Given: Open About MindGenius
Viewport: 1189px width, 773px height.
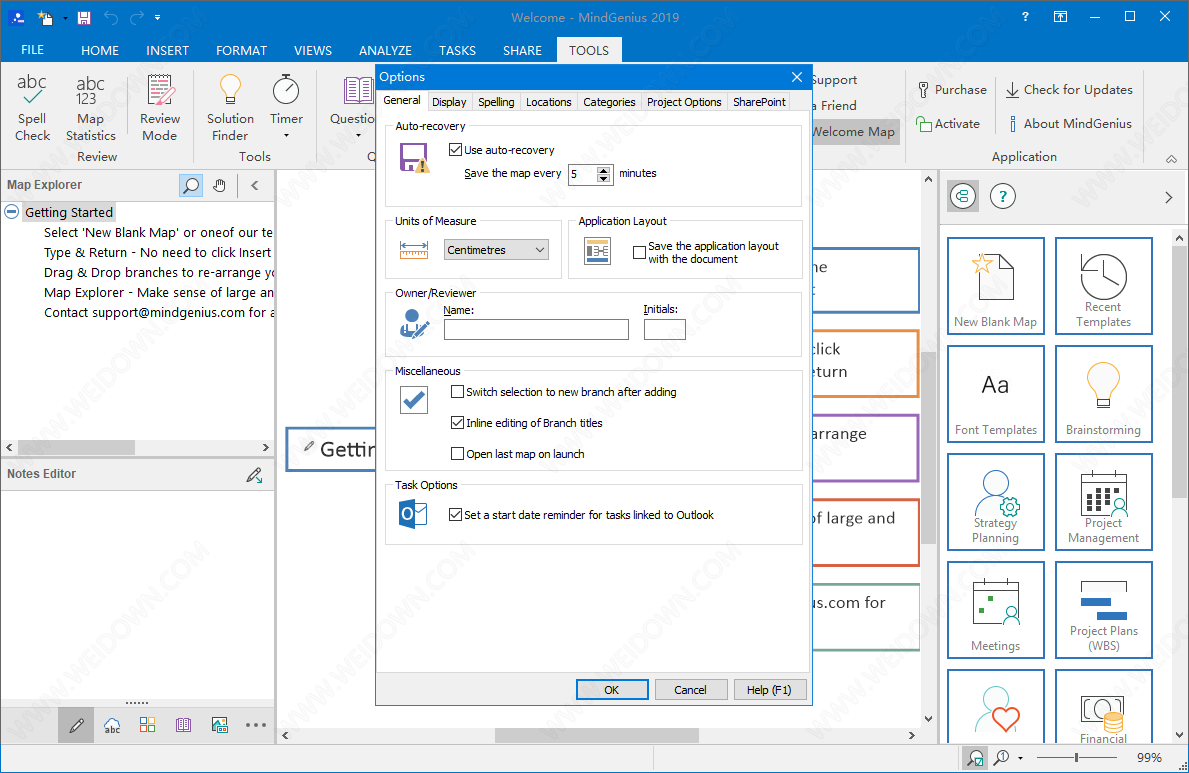Looking at the screenshot, I should click(x=1068, y=124).
